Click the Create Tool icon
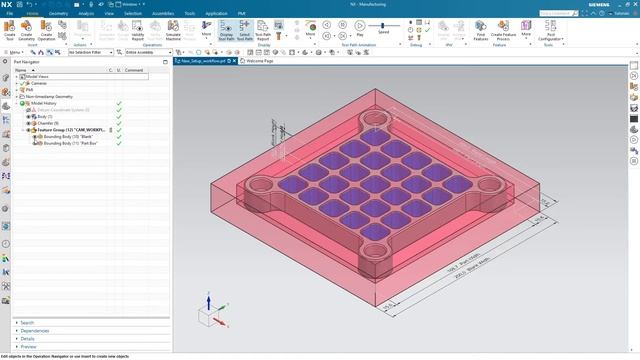 click(9, 30)
